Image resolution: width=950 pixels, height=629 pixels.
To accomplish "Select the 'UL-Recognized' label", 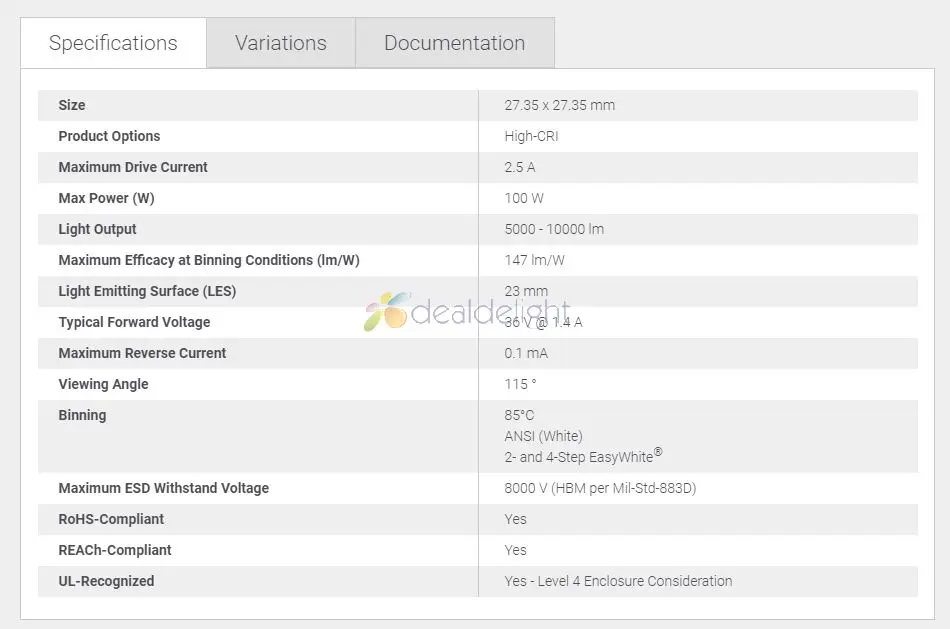I will (x=106, y=581).
